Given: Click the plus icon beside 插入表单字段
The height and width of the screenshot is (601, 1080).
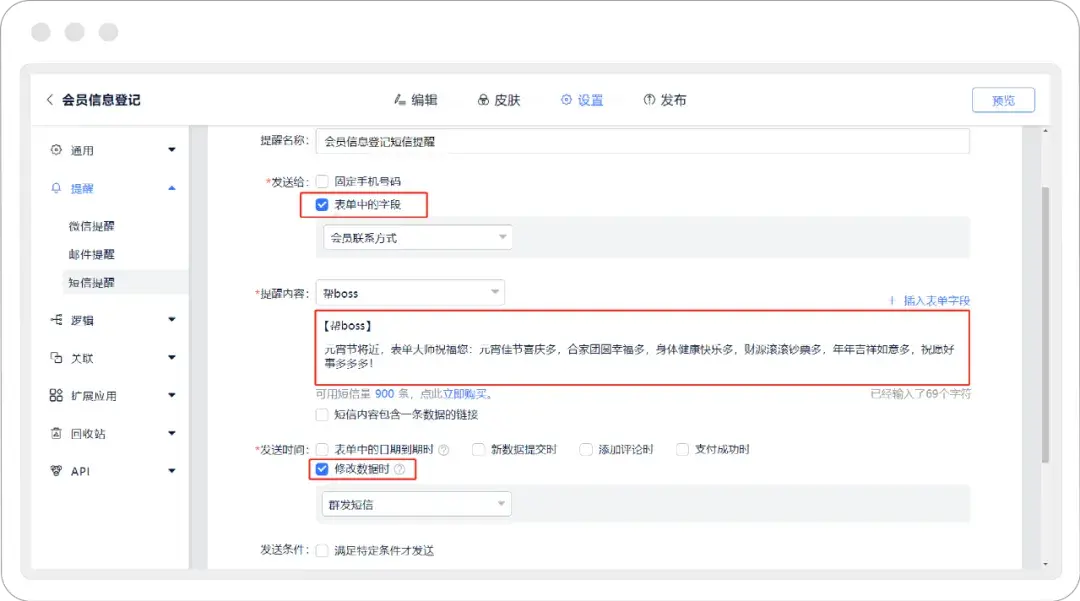Looking at the screenshot, I should pos(892,300).
